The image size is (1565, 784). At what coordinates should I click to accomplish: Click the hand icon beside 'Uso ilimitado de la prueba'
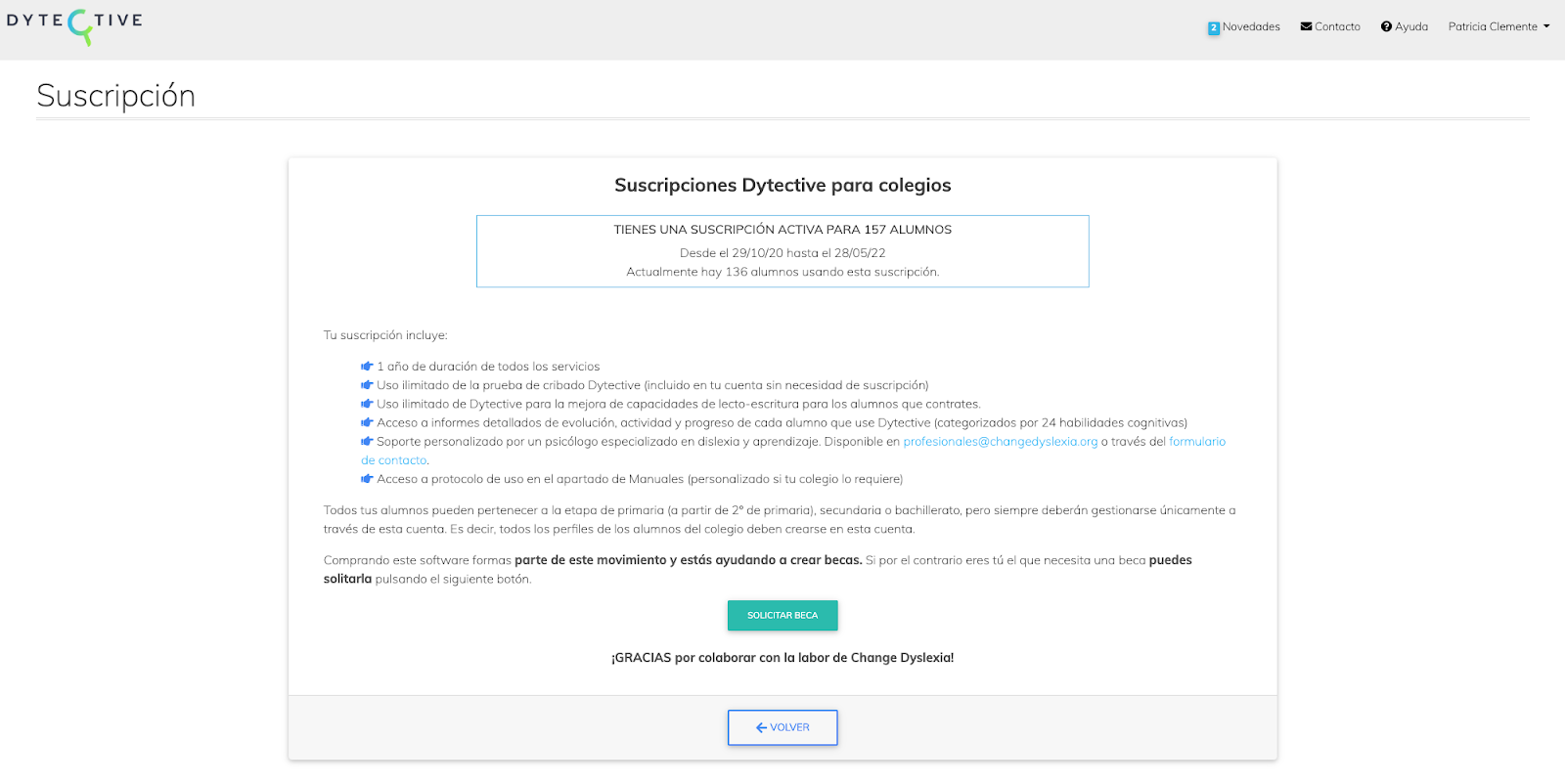(367, 385)
